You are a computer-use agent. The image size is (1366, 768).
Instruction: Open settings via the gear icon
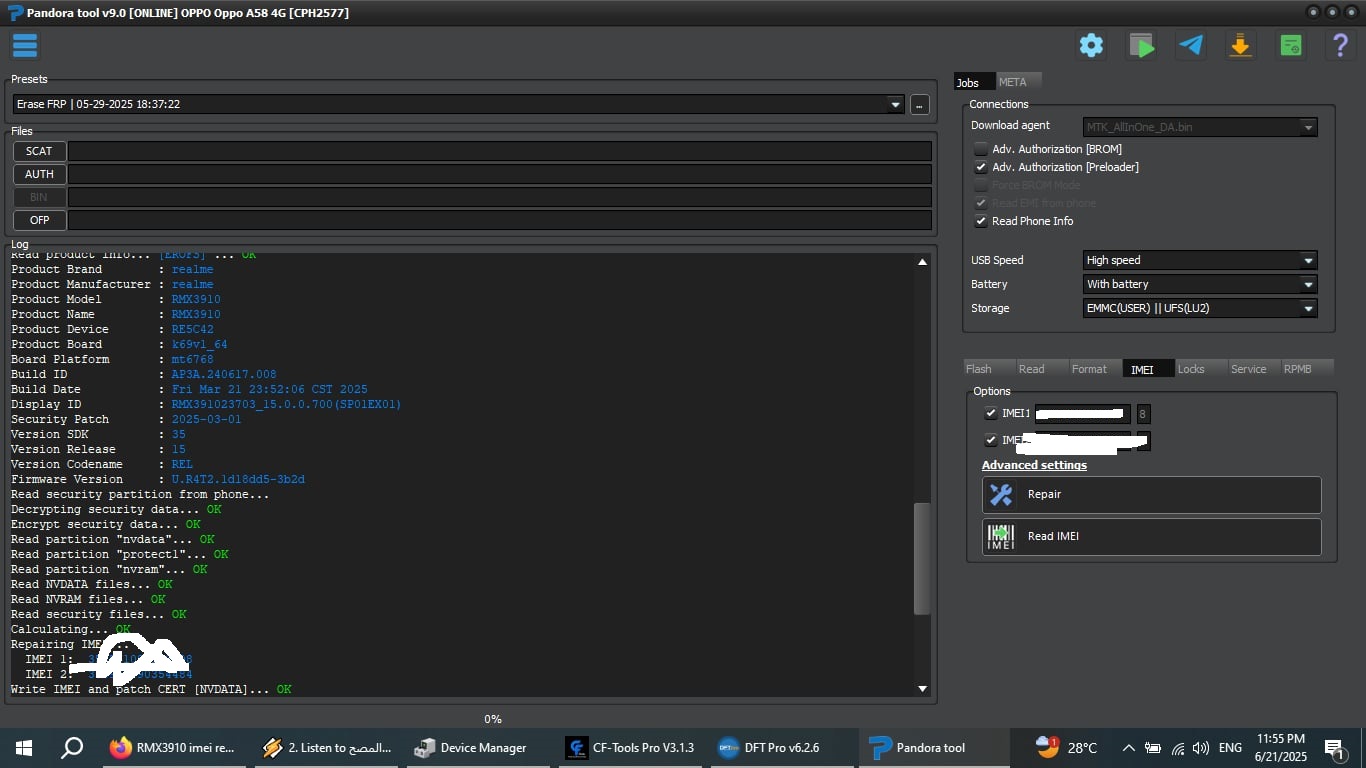[x=1091, y=45]
